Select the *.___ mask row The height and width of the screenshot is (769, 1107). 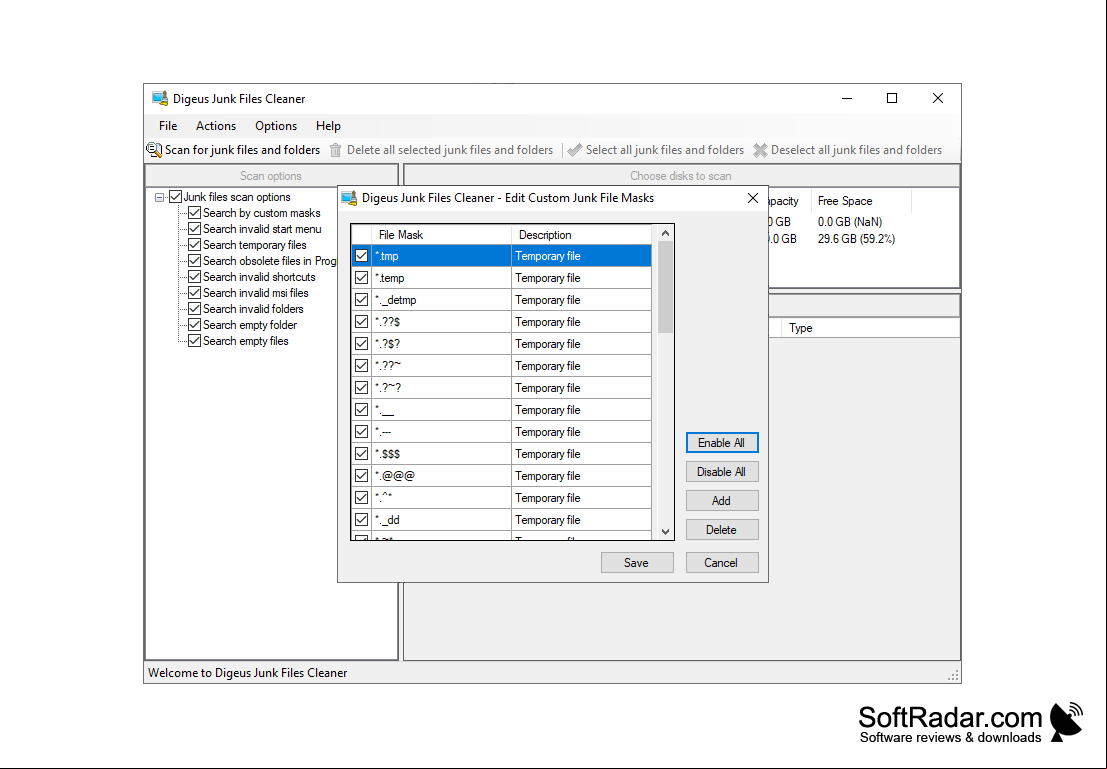[501, 410]
